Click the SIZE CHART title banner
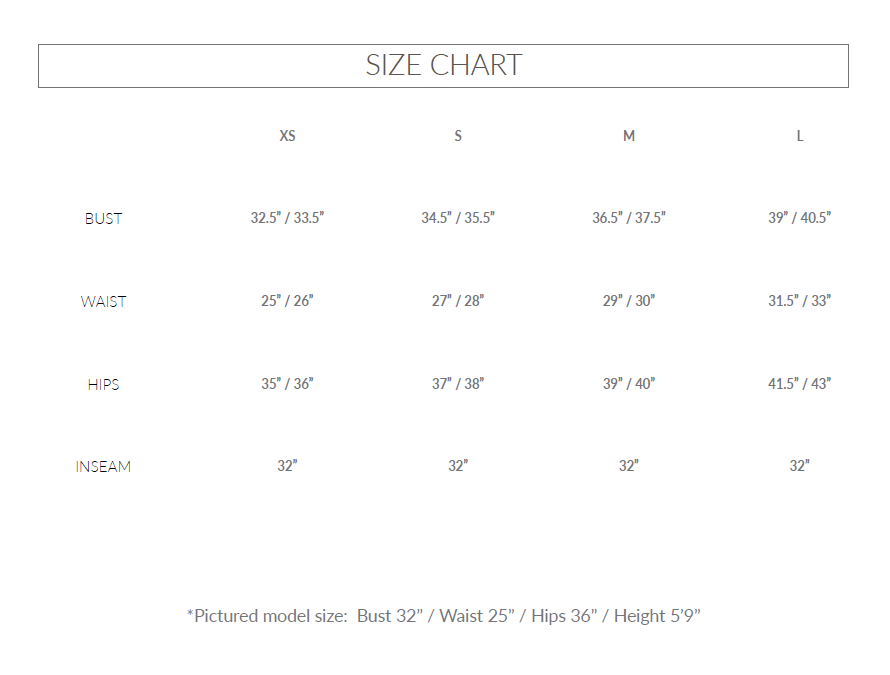 coord(443,66)
